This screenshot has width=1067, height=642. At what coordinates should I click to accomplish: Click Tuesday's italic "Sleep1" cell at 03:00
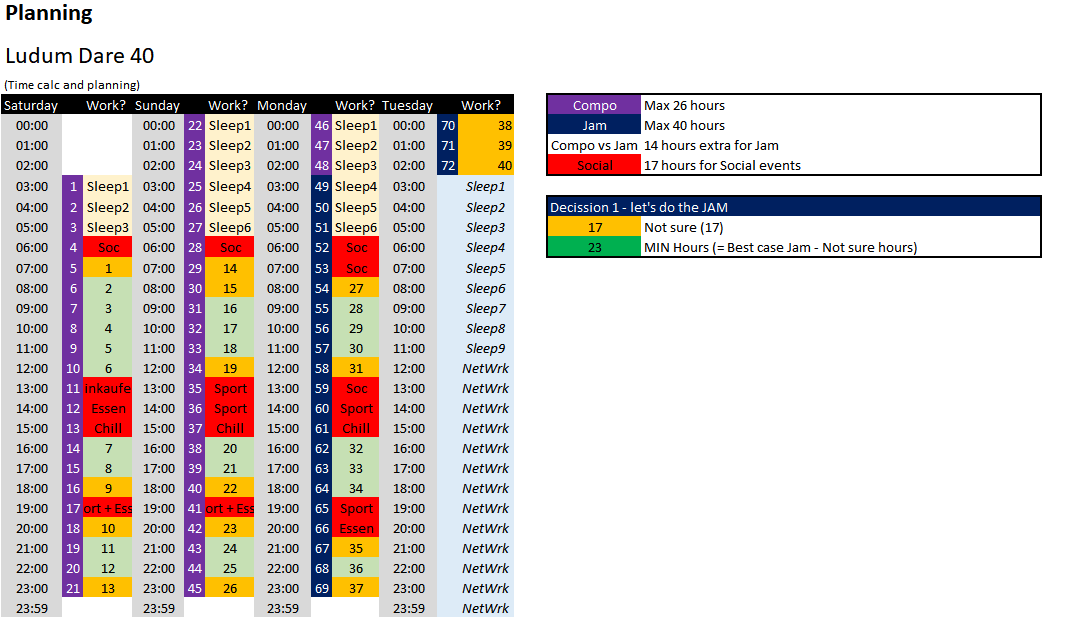(485, 187)
